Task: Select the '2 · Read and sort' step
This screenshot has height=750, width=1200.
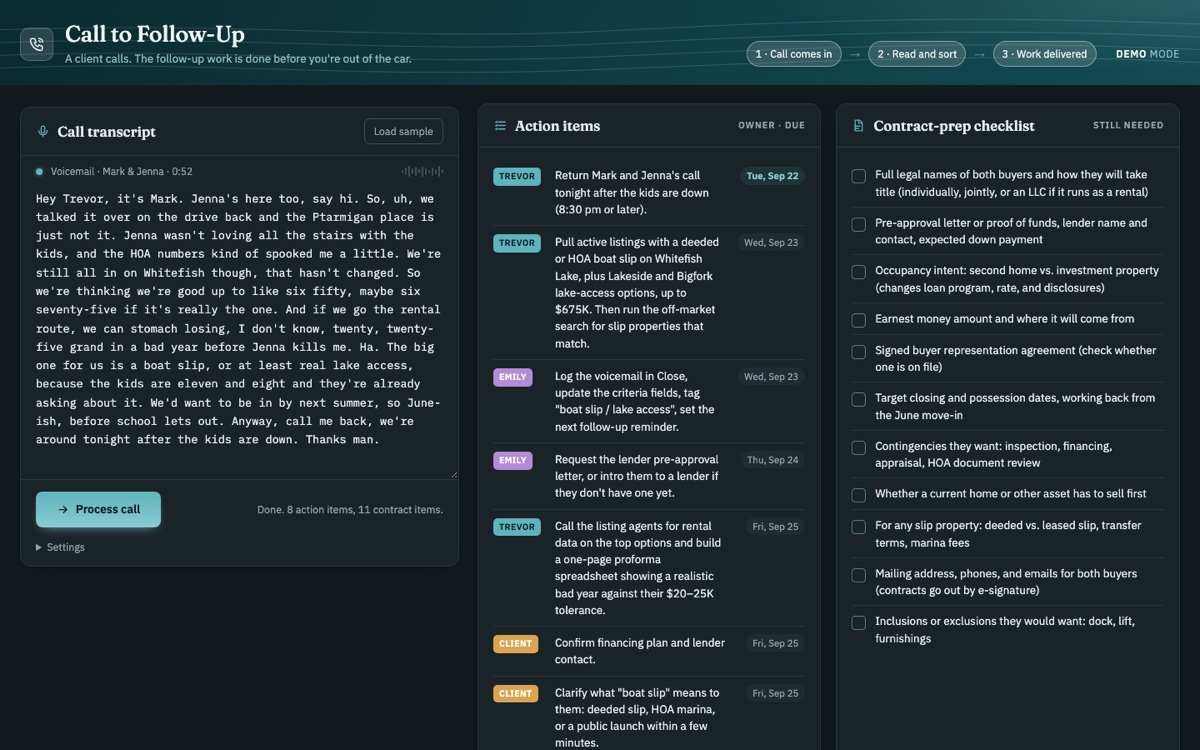Action: [x=917, y=54]
